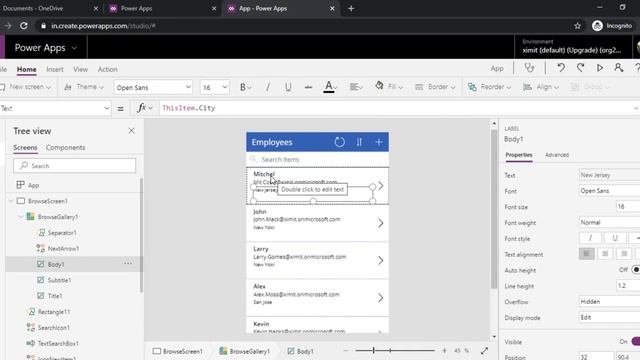Viewport: 640px width, 360px height.
Task: Switch to Components tab
Action: tap(65, 147)
